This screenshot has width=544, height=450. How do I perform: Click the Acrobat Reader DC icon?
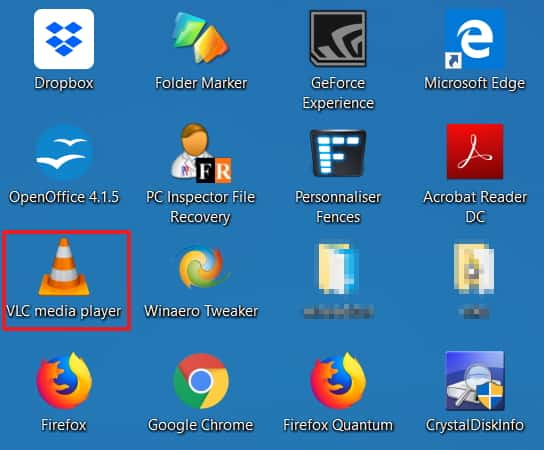[475, 152]
